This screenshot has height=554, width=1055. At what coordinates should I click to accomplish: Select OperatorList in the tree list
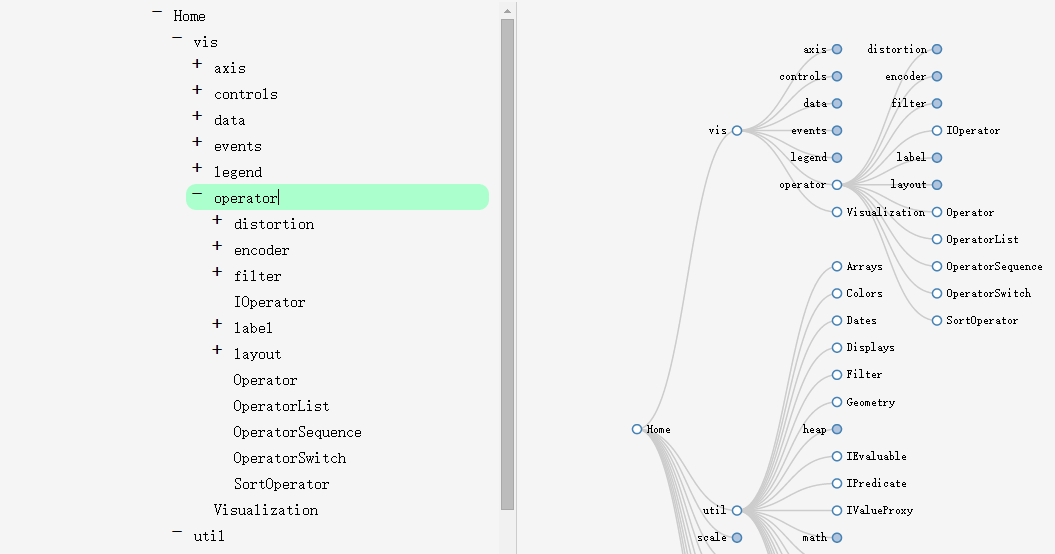(281, 406)
